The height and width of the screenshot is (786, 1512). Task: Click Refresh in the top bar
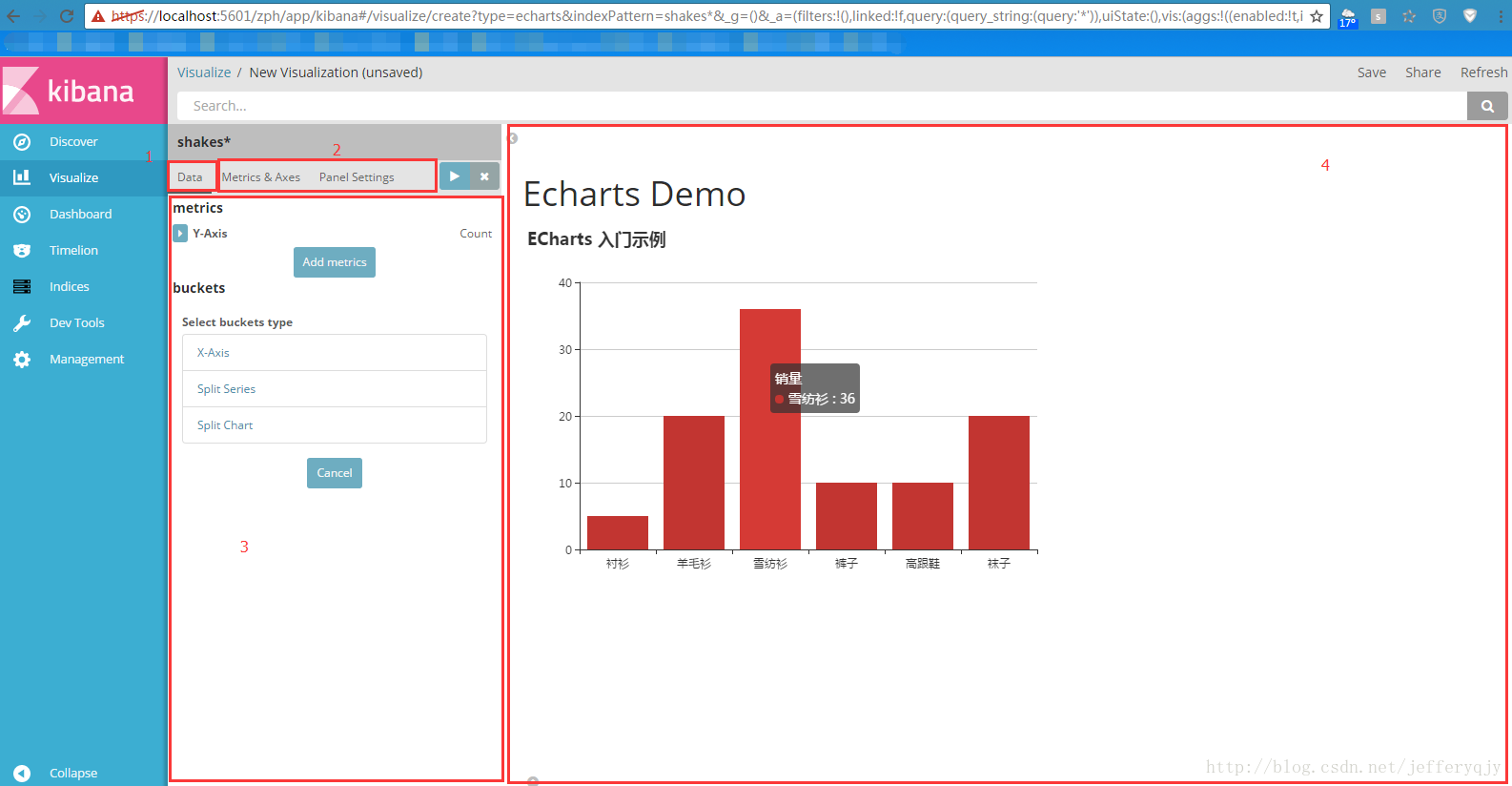coord(1484,72)
